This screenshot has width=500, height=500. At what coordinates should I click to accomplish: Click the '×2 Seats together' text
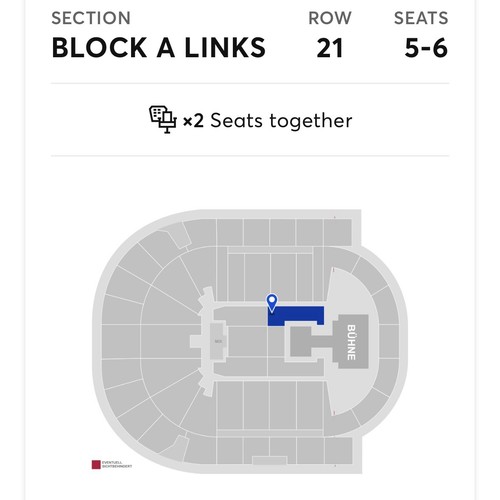click(267, 121)
